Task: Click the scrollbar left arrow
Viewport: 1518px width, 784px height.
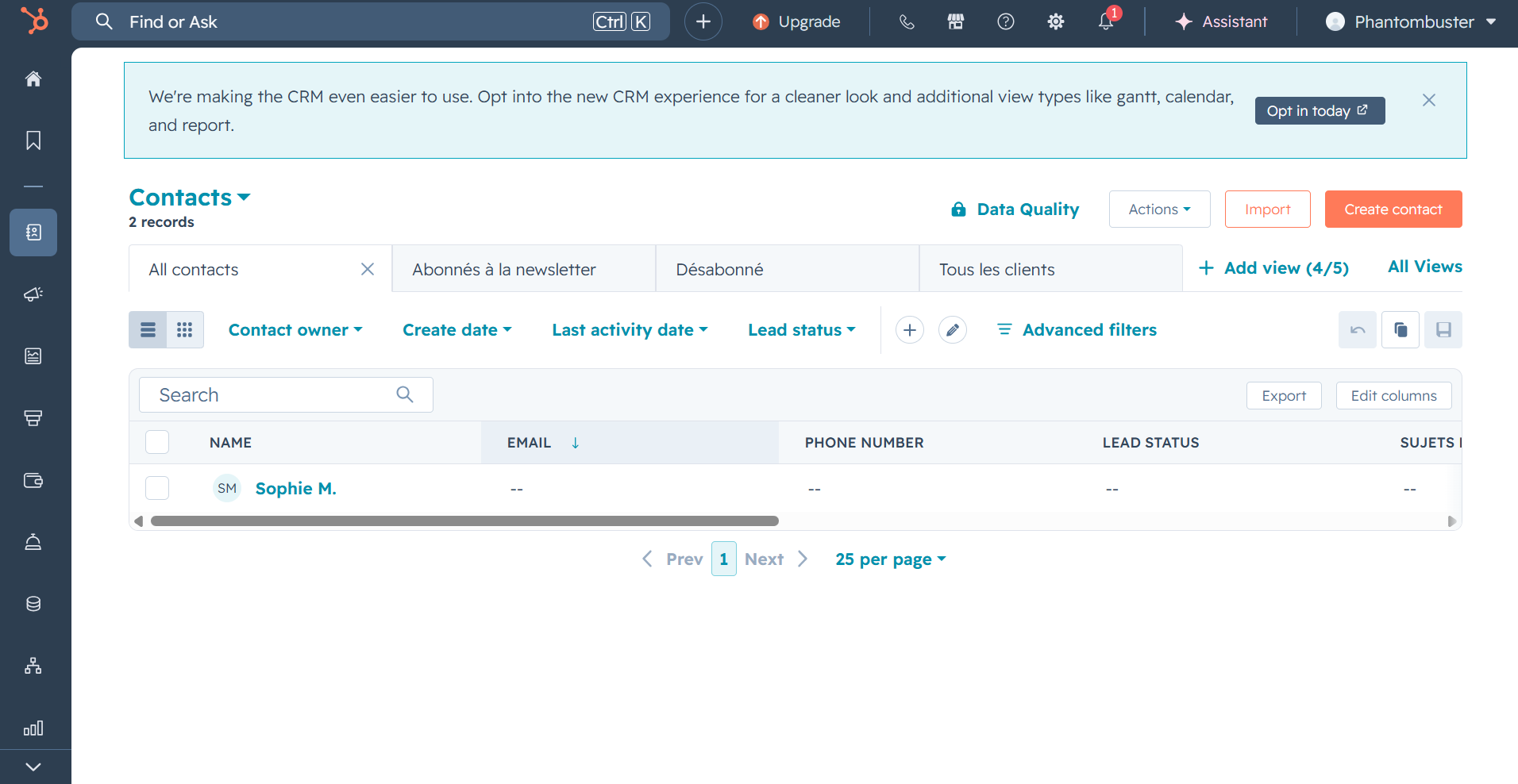Action: 138,521
